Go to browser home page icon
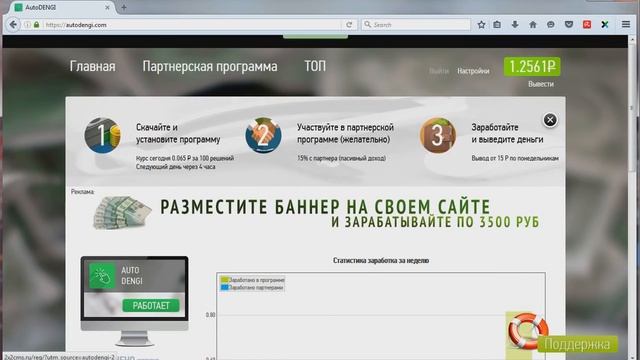The image size is (640, 360). (533, 24)
